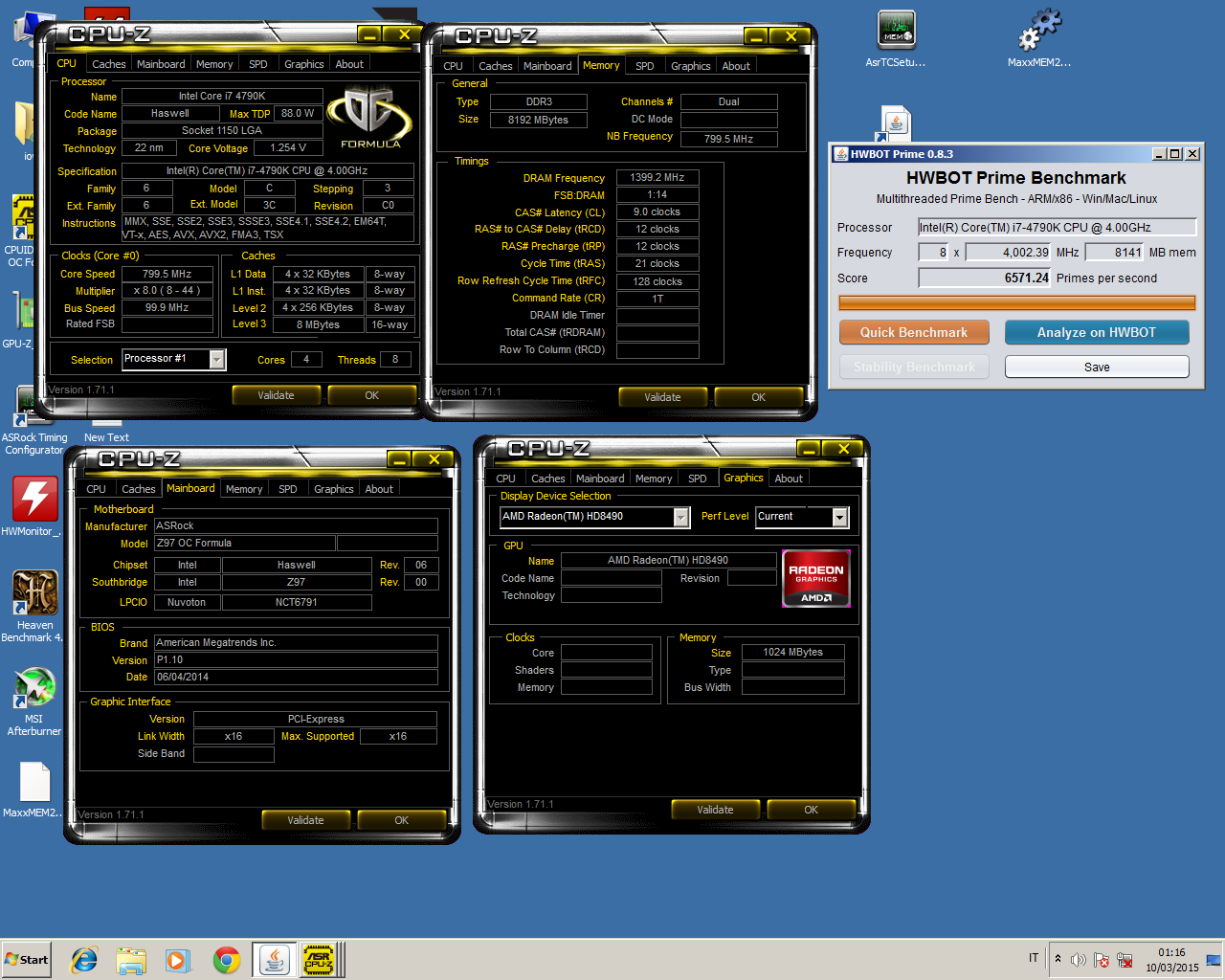Open Mainboard tab in CPU window
The width and height of the screenshot is (1225, 980).
(161, 64)
